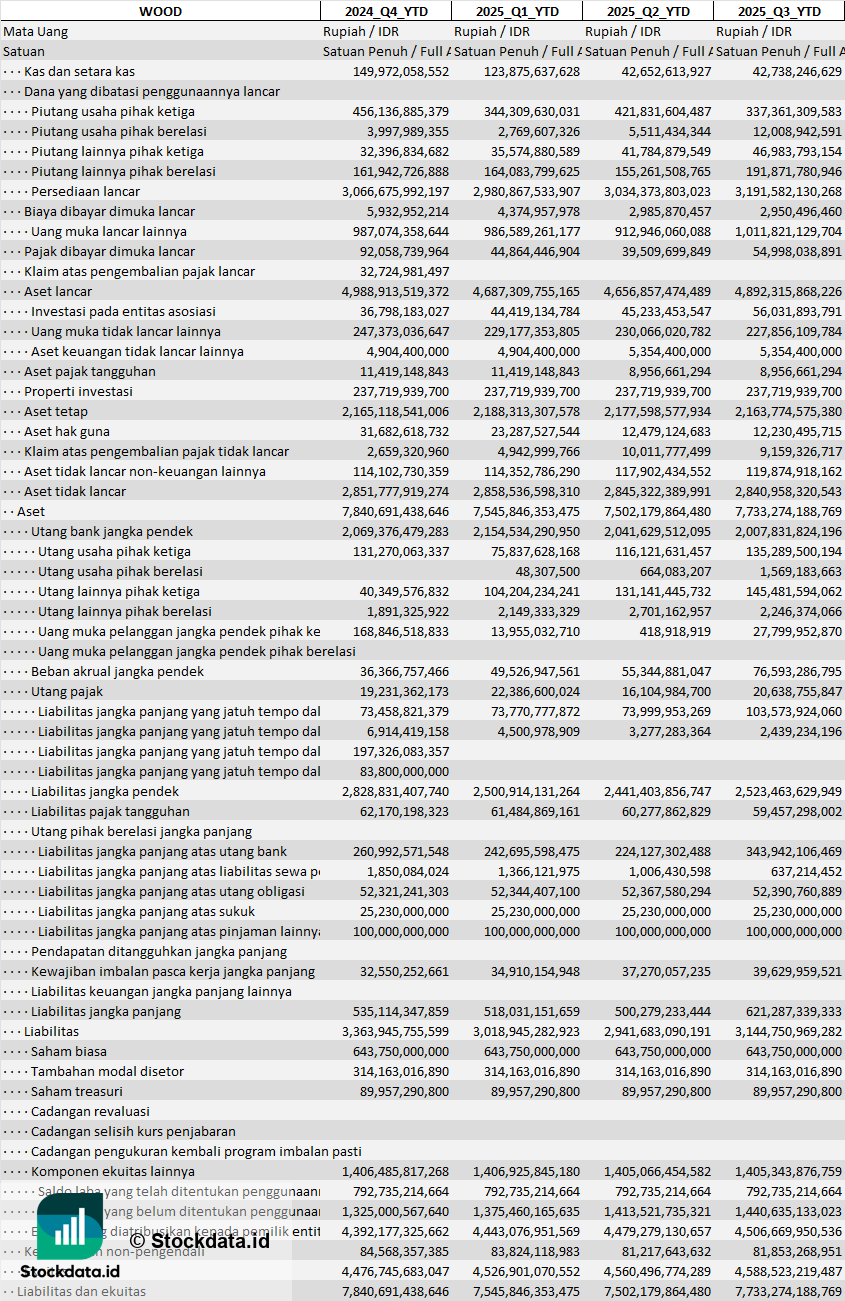Viewport: 845px width, 1301px height.
Task: Select the Aset tetap row label
Action: (56, 411)
